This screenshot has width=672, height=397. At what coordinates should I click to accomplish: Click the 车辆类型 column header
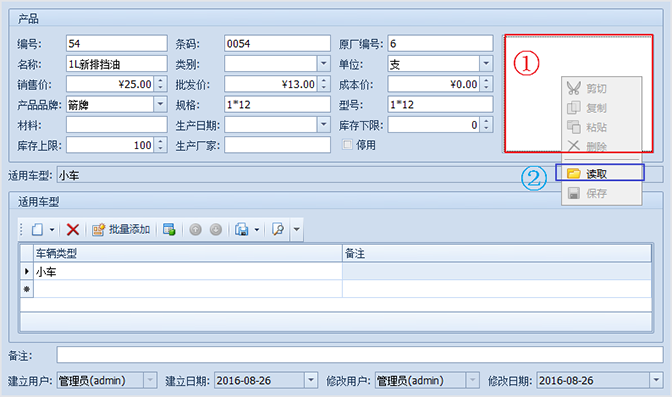click(188, 253)
